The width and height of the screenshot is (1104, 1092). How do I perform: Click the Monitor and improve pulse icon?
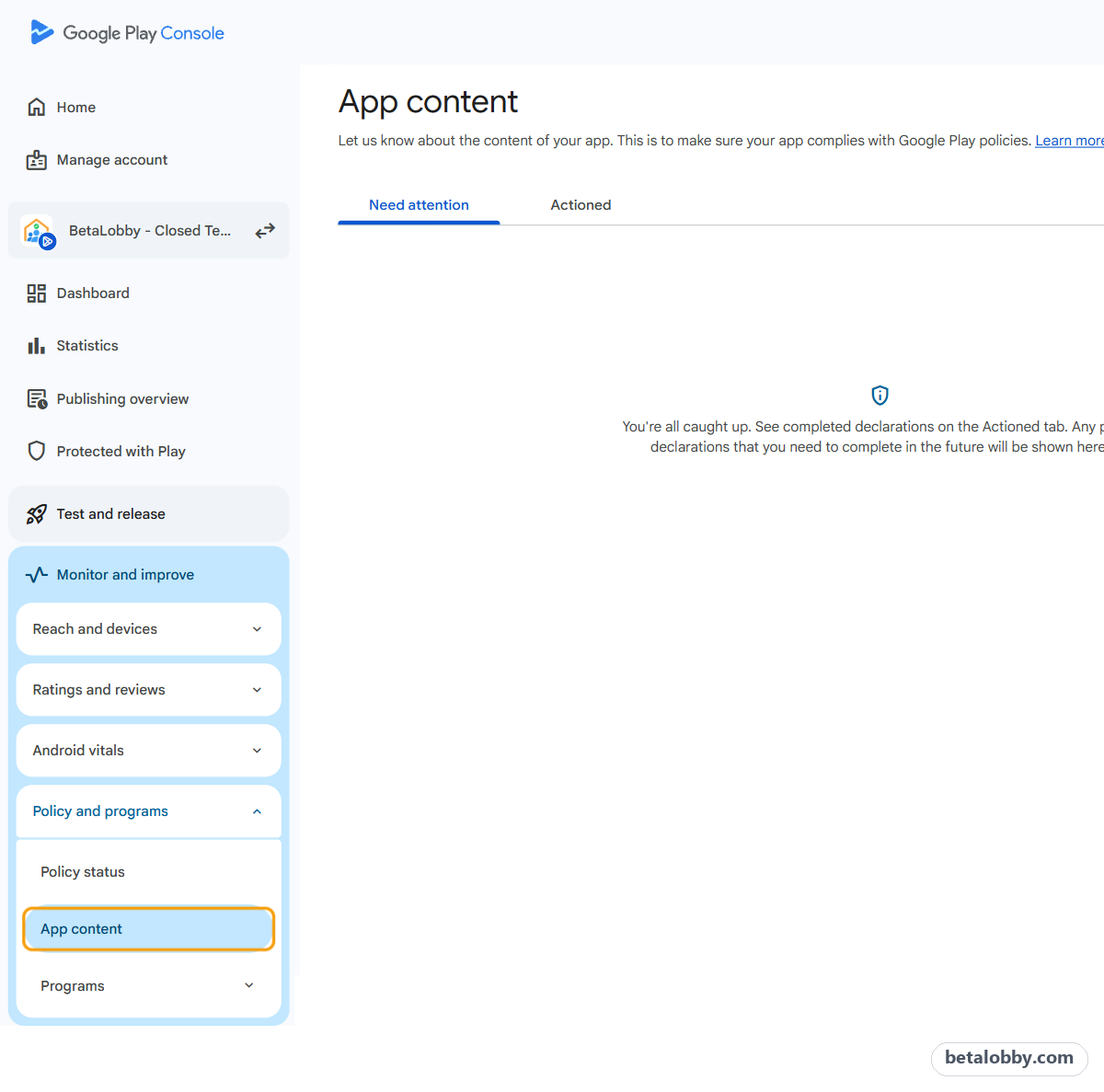37,575
